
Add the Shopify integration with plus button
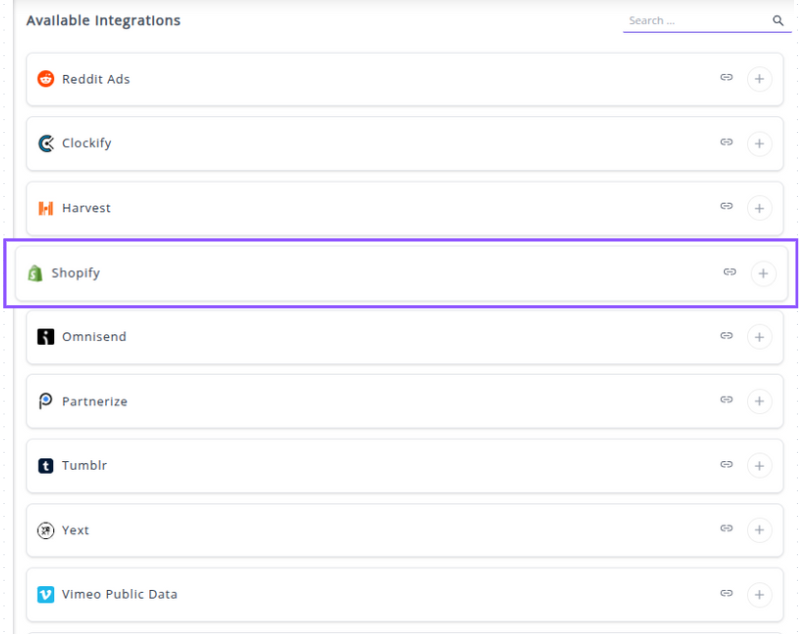point(763,273)
